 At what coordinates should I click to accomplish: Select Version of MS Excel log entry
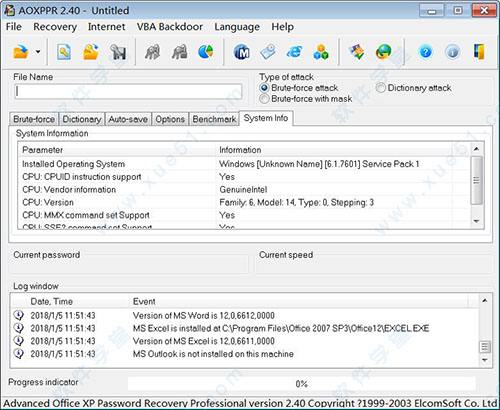[x=245, y=341]
